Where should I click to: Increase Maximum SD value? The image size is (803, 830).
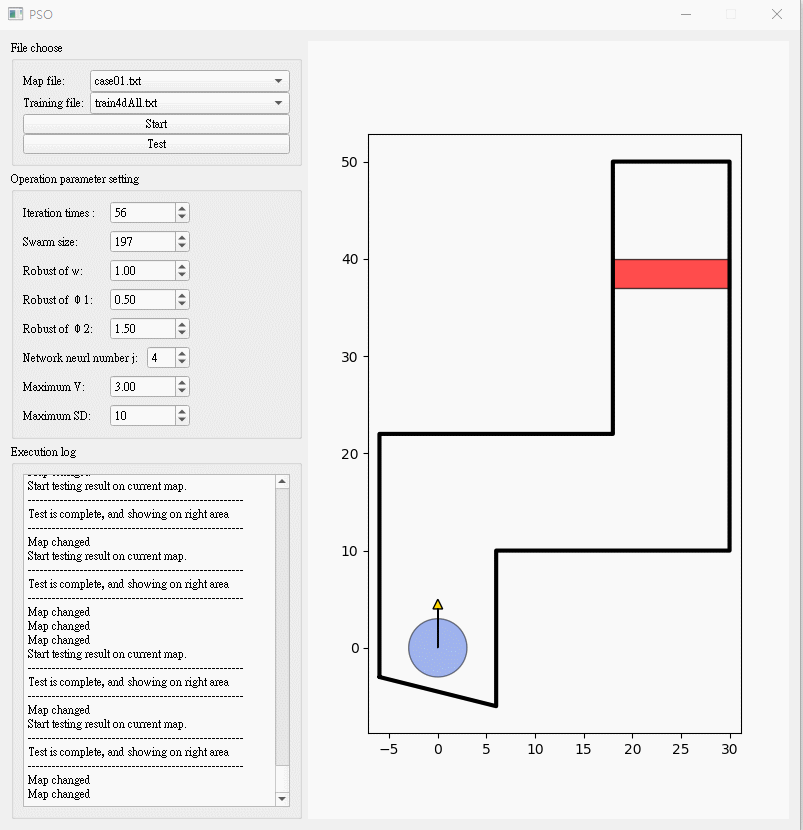(x=182, y=411)
